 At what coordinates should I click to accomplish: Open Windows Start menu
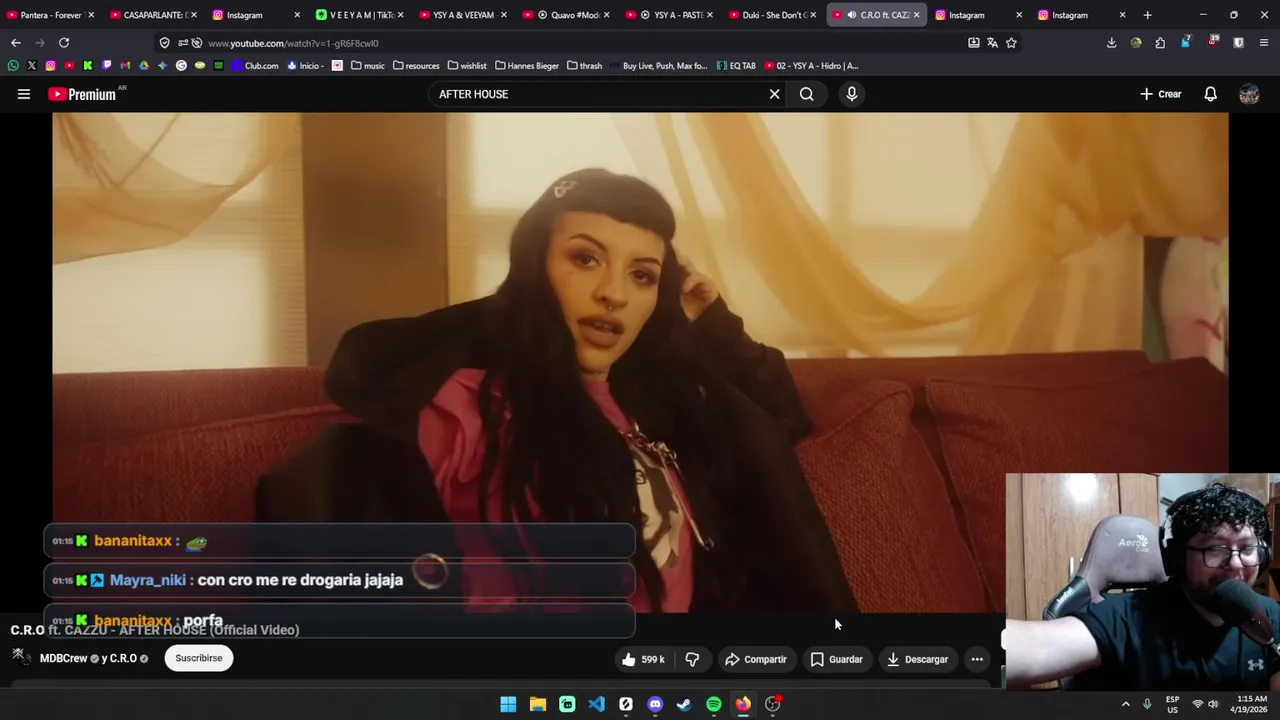point(508,704)
